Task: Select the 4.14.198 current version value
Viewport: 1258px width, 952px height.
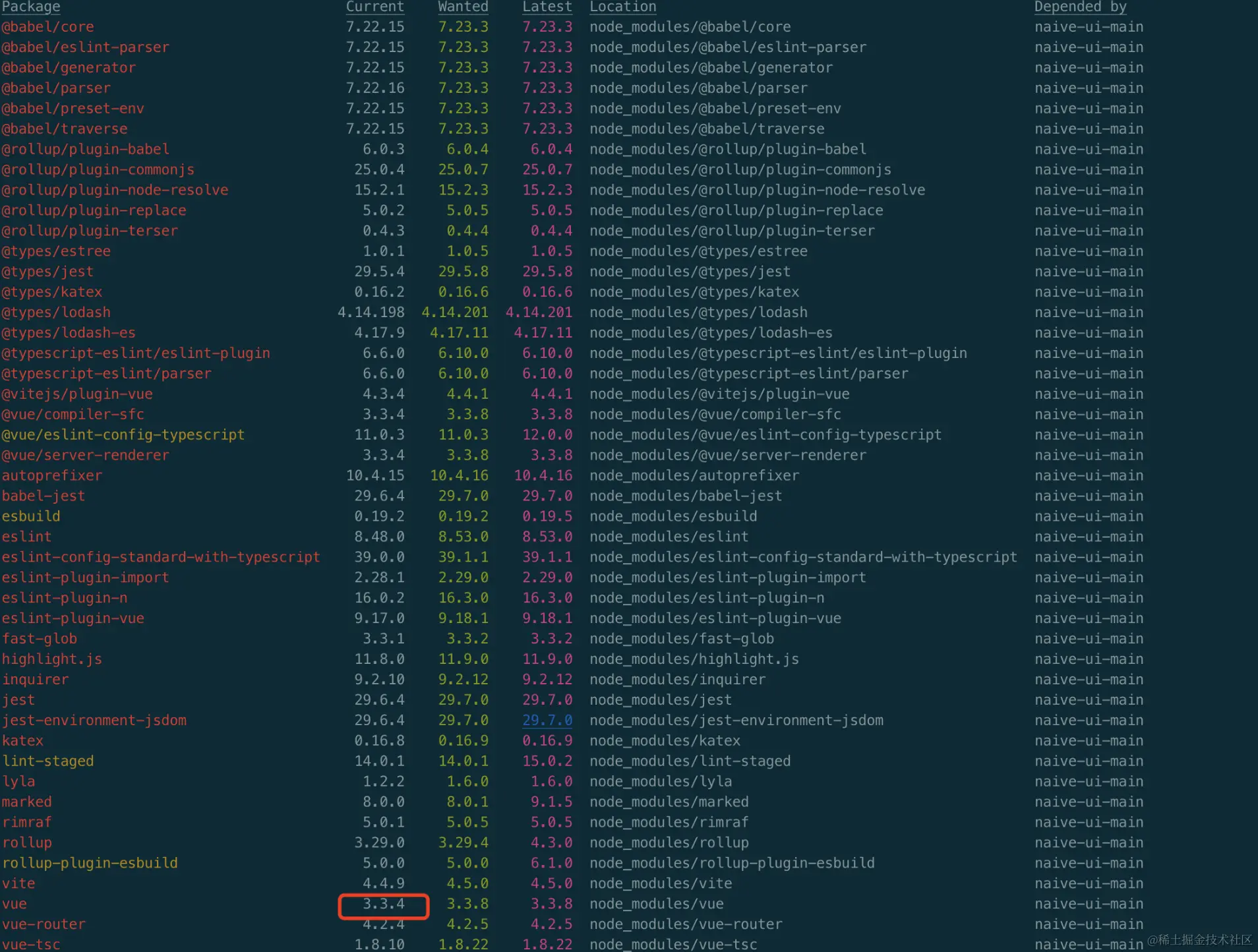Action: click(x=371, y=312)
